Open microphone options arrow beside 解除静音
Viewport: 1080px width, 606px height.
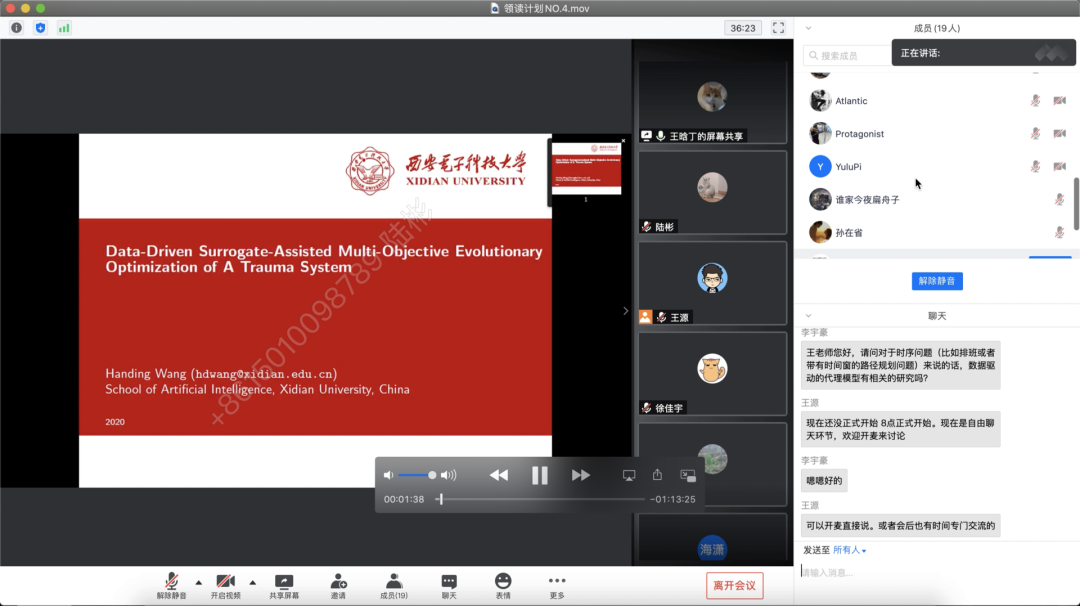pyautogui.click(x=198, y=583)
